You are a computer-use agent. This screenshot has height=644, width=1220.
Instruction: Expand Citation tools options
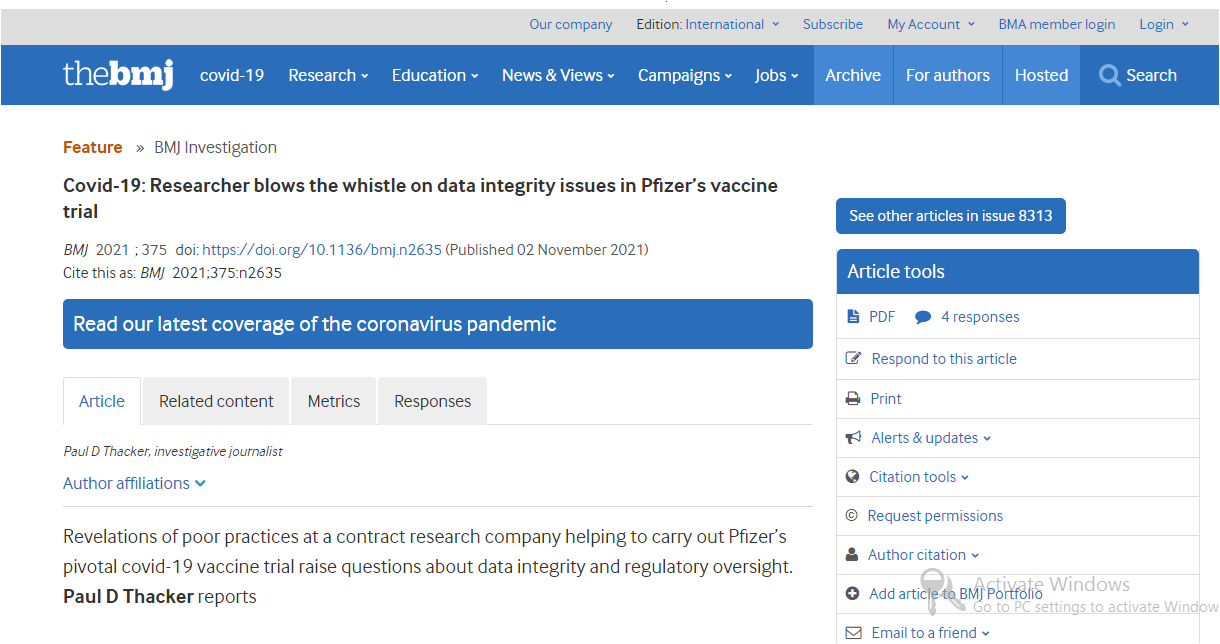[919, 477]
